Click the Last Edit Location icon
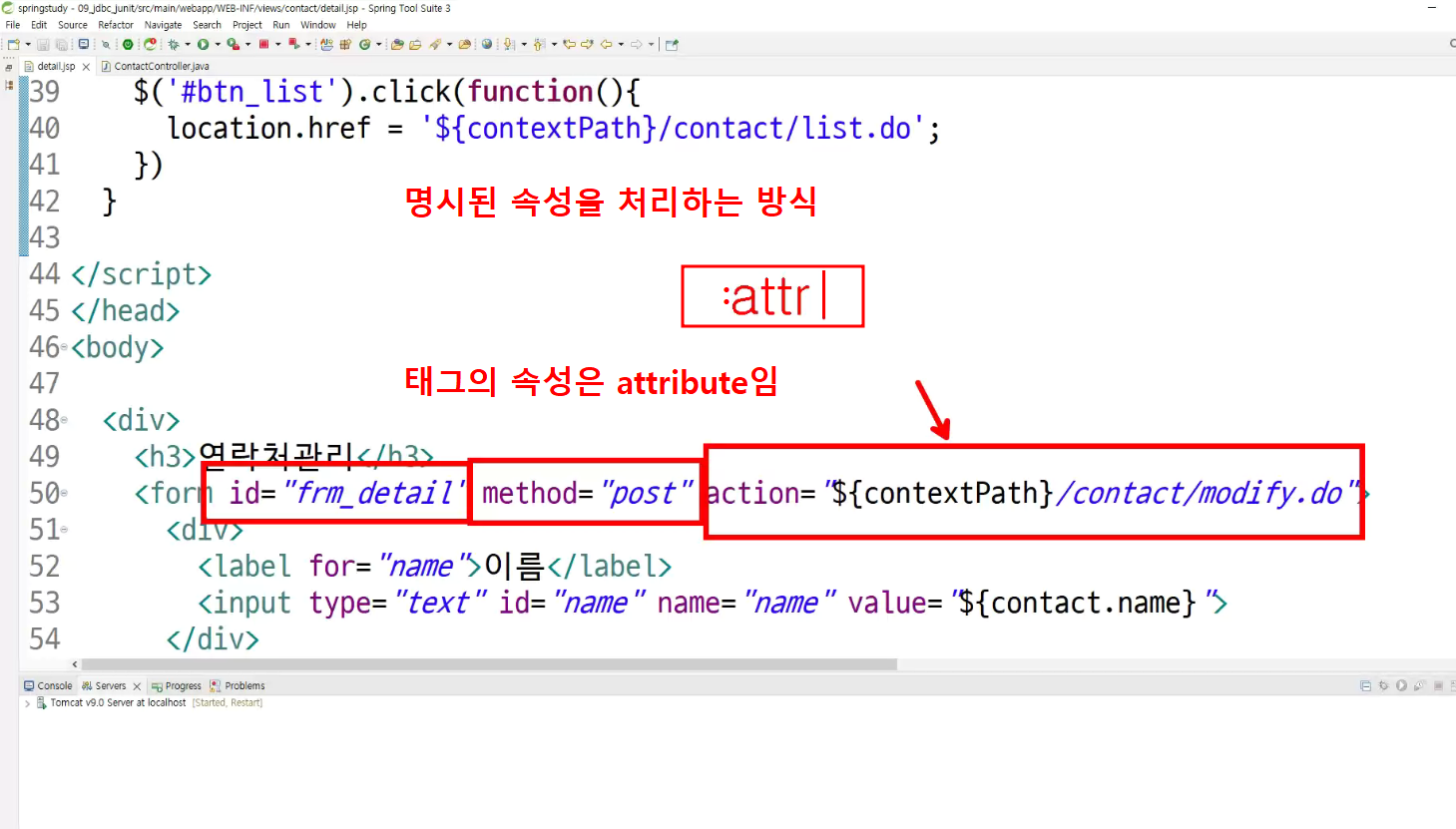Image resolution: width=1456 pixels, height=829 pixels. click(569, 44)
